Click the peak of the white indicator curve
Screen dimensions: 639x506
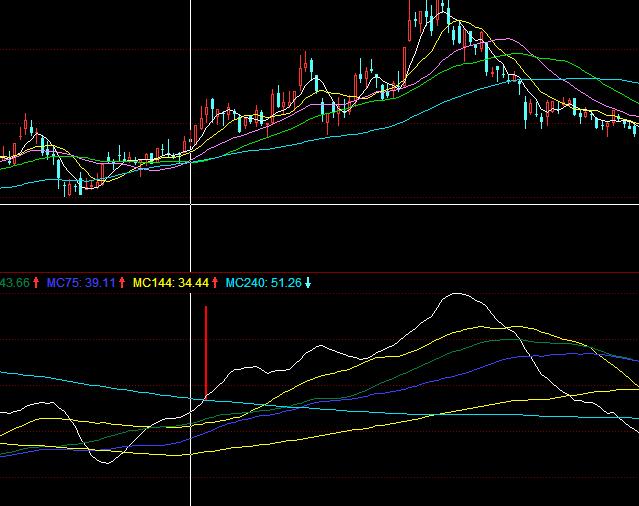point(457,294)
